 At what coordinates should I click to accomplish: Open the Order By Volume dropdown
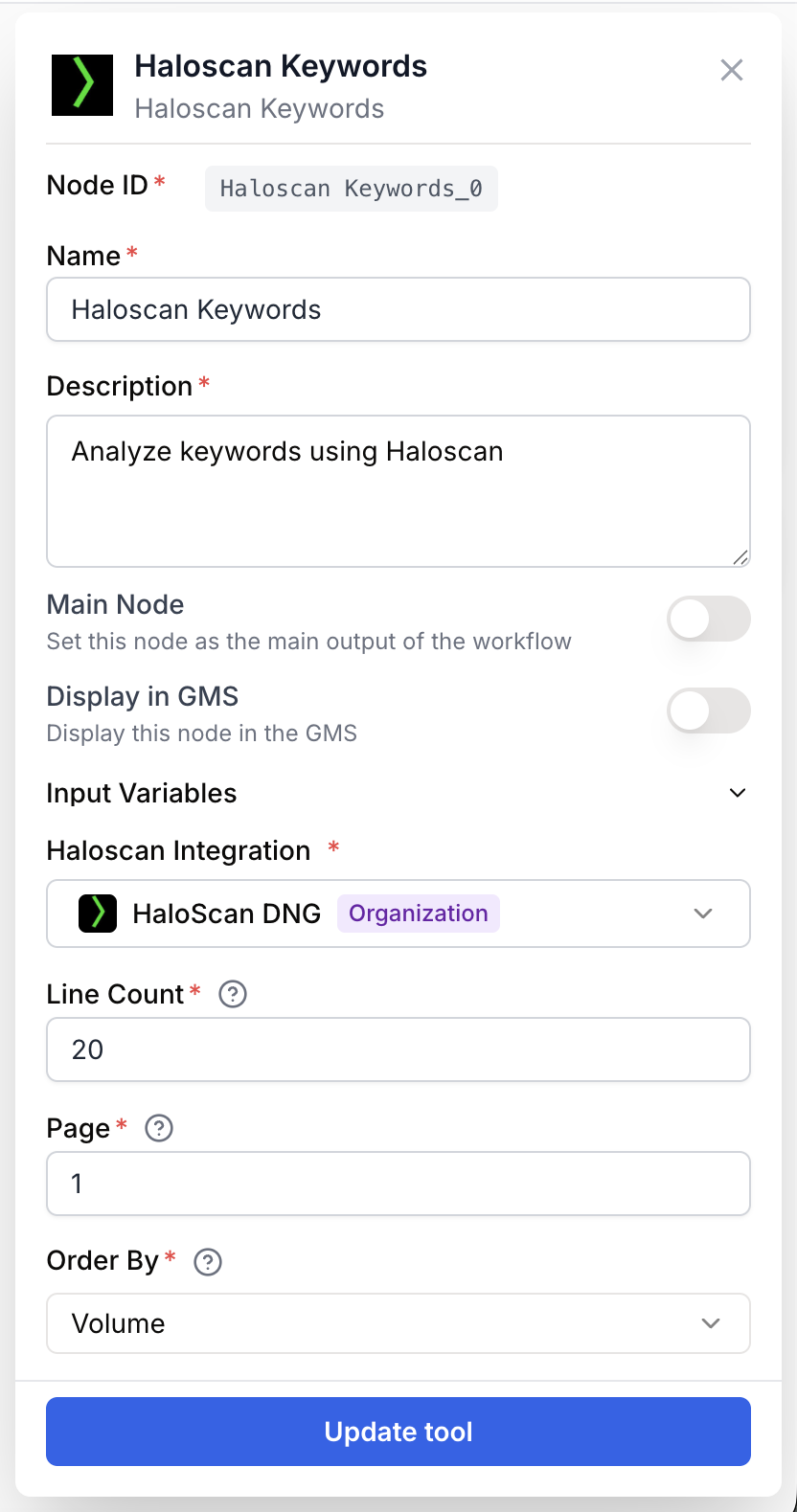[398, 1323]
